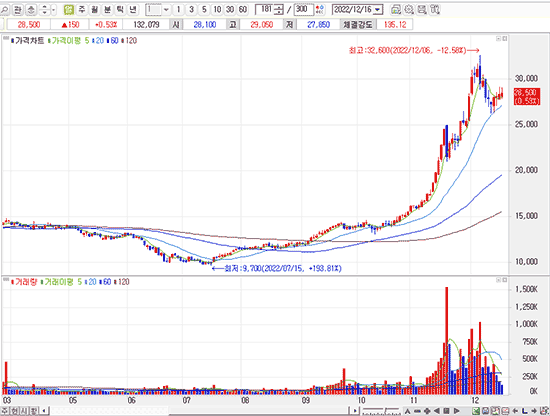Click the rightmost tools icon in top toolbar
Viewport: 550px width, 416px height.
(x=435, y=9)
